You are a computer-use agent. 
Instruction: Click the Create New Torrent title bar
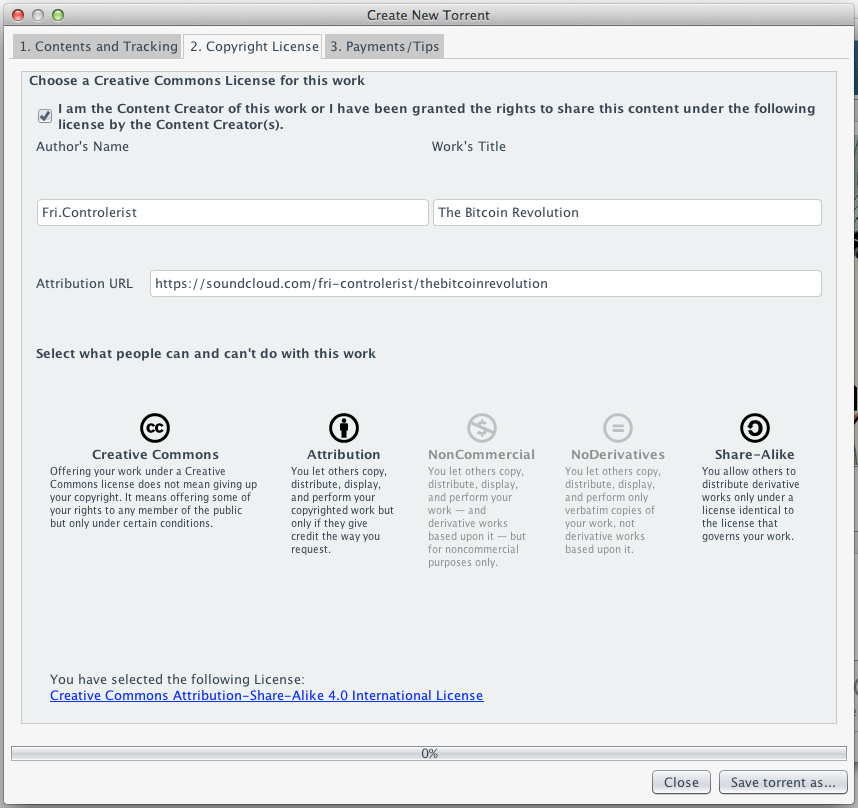(429, 15)
